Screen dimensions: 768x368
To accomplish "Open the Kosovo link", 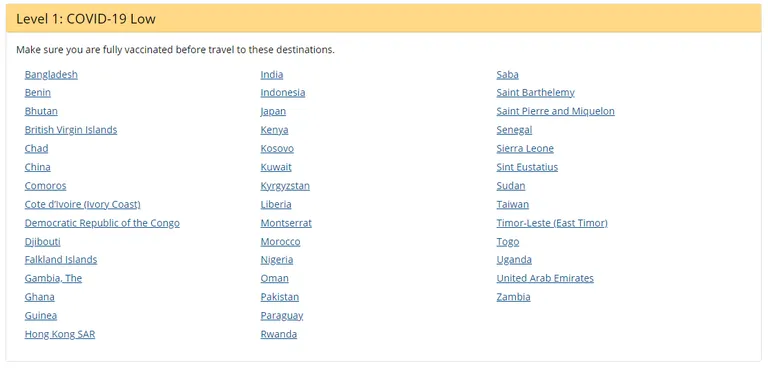I will [x=277, y=148].
